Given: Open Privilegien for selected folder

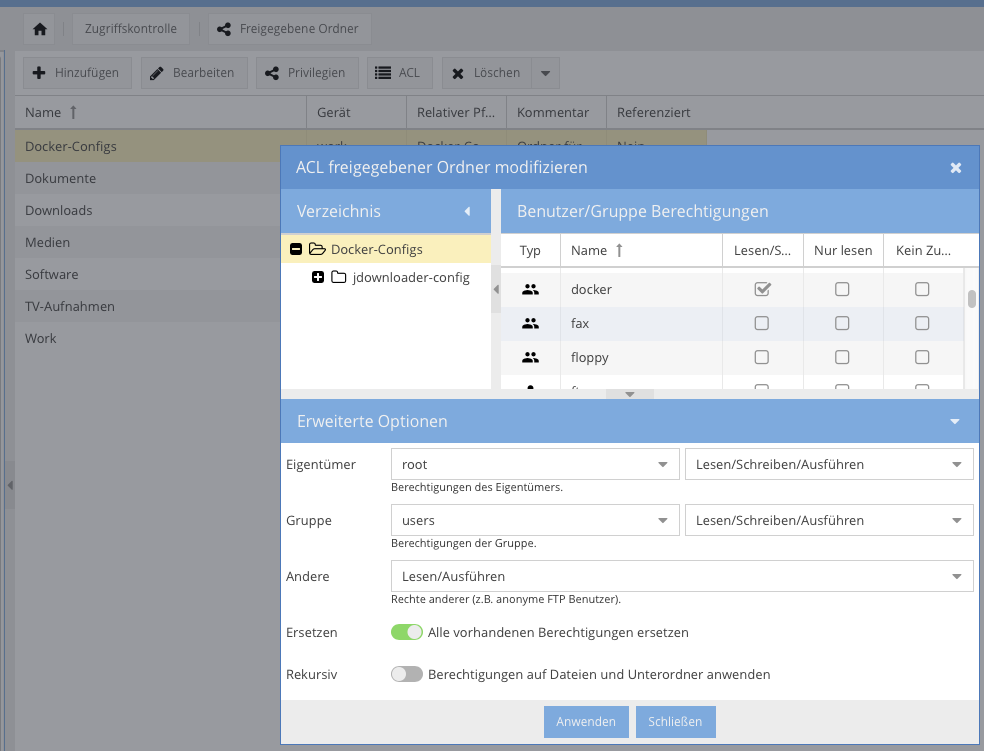Looking at the screenshot, I should (x=307, y=73).
